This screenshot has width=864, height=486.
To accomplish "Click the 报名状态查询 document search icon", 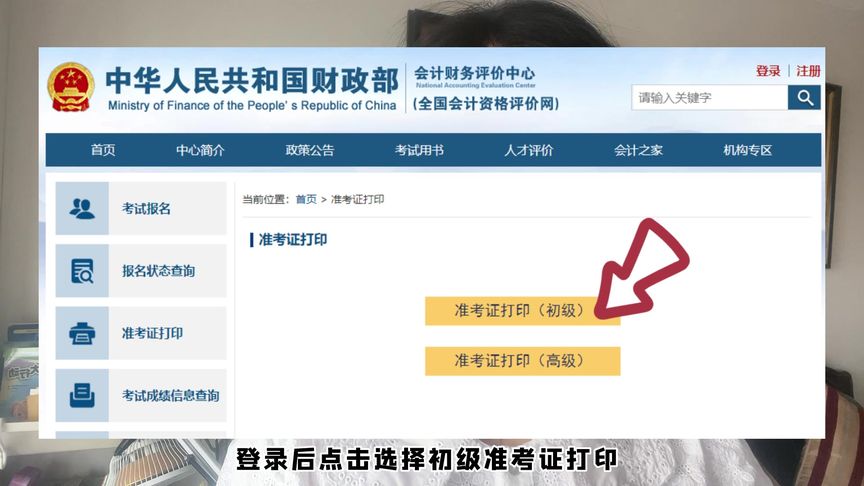I will point(82,271).
